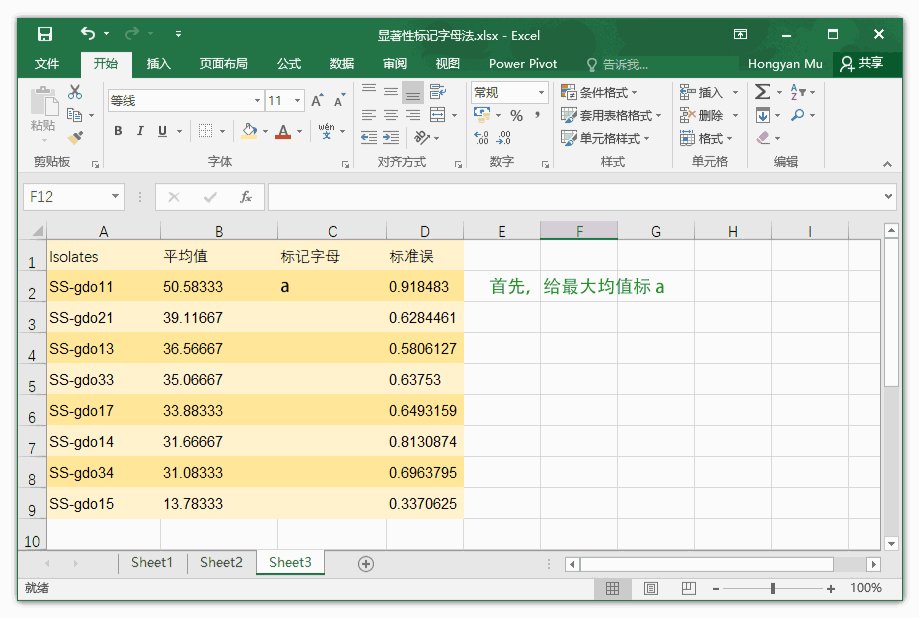Select the Format Painter brush icon
This screenshot has width=919, height=618.
75,136
